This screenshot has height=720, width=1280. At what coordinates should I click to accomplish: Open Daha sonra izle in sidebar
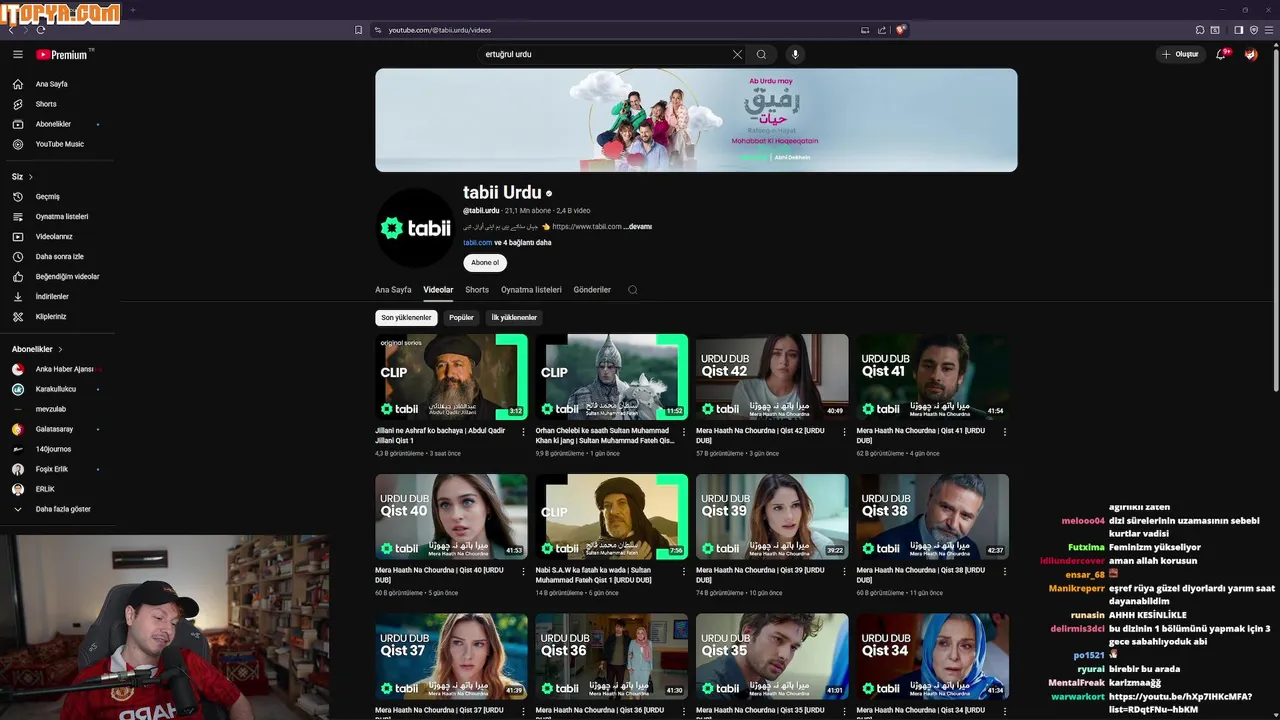click(60, 257)
